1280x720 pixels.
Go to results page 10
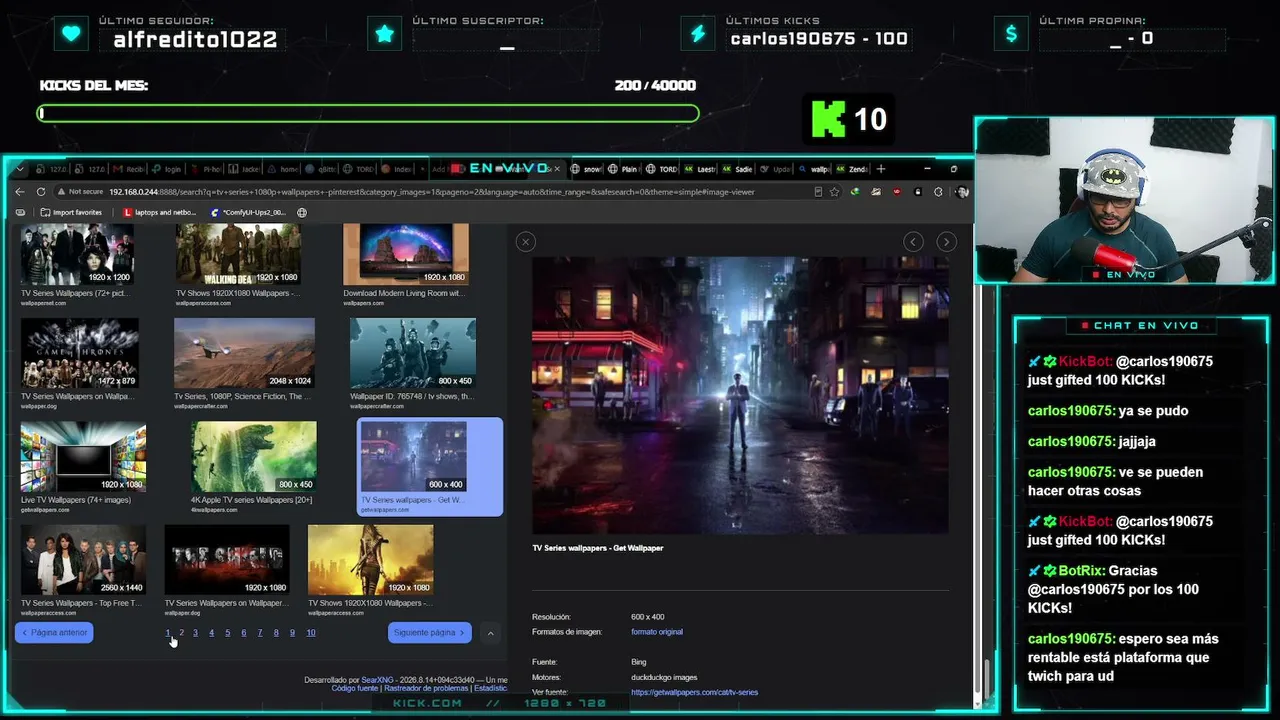click(310, 632)
